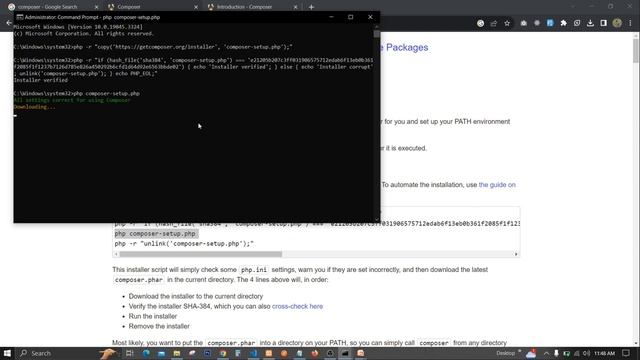
Task: Open a new browser tab
Action: point(311,7)
